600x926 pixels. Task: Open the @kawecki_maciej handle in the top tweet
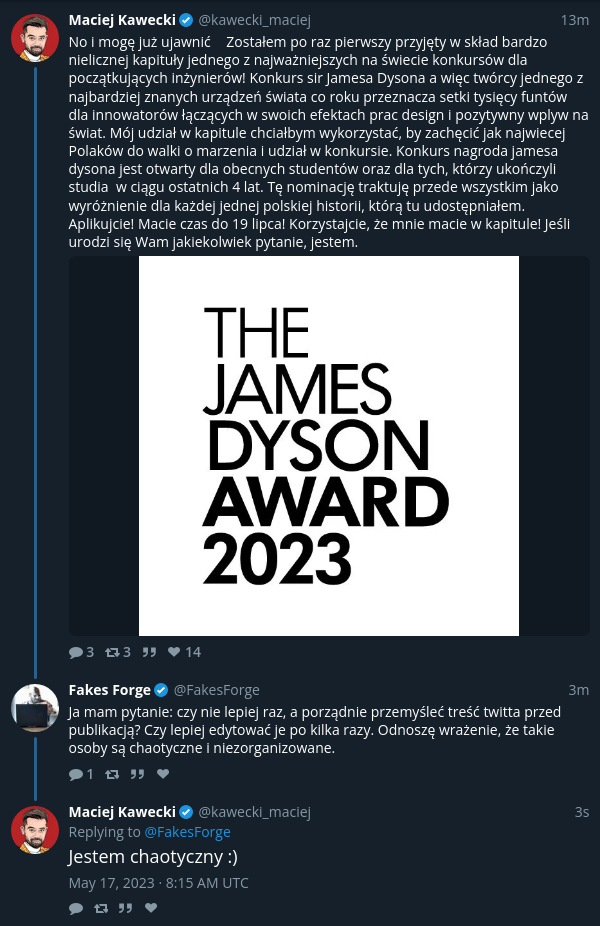coord(254,20)
